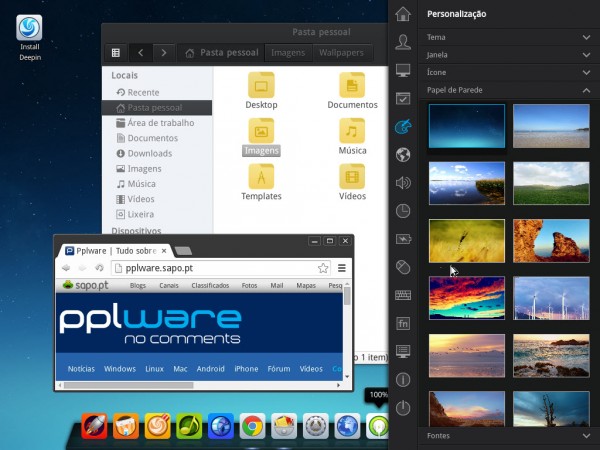The image size is (600, 450).
Task: Select Downloads in the sidebar
Action: coord(157,153)
